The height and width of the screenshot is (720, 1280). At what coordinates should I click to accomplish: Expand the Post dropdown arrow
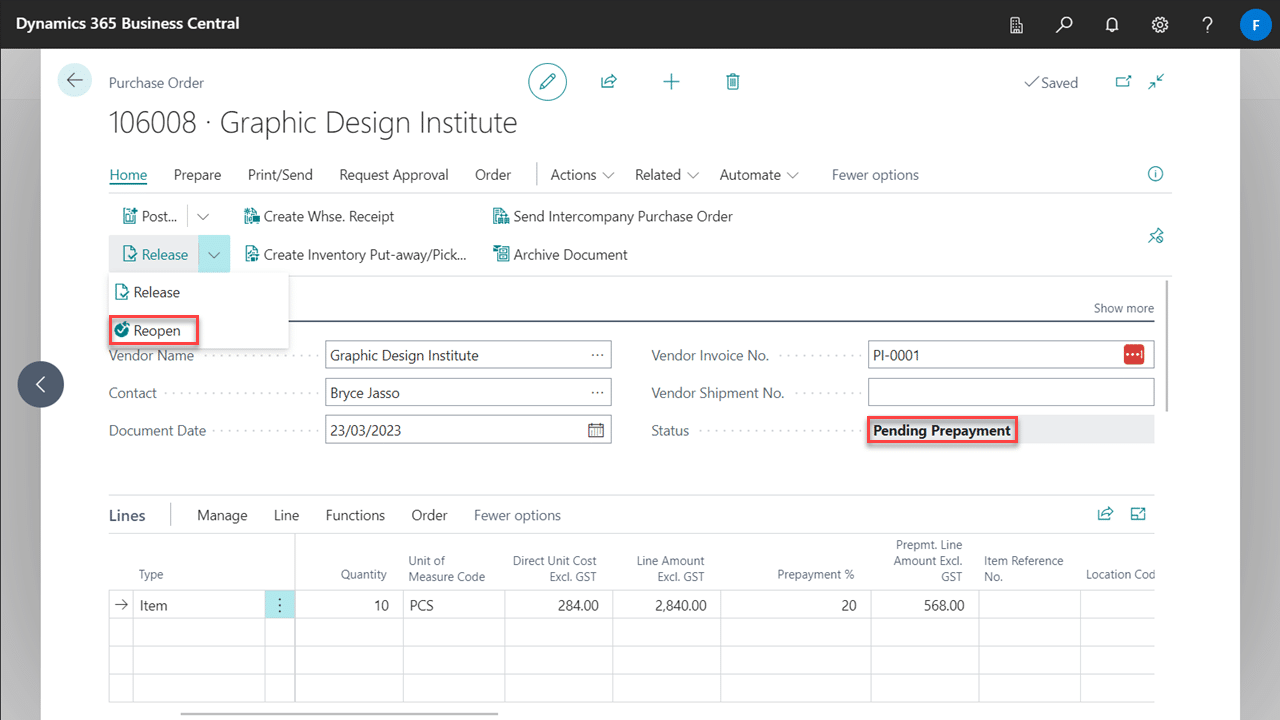point(203,216)
